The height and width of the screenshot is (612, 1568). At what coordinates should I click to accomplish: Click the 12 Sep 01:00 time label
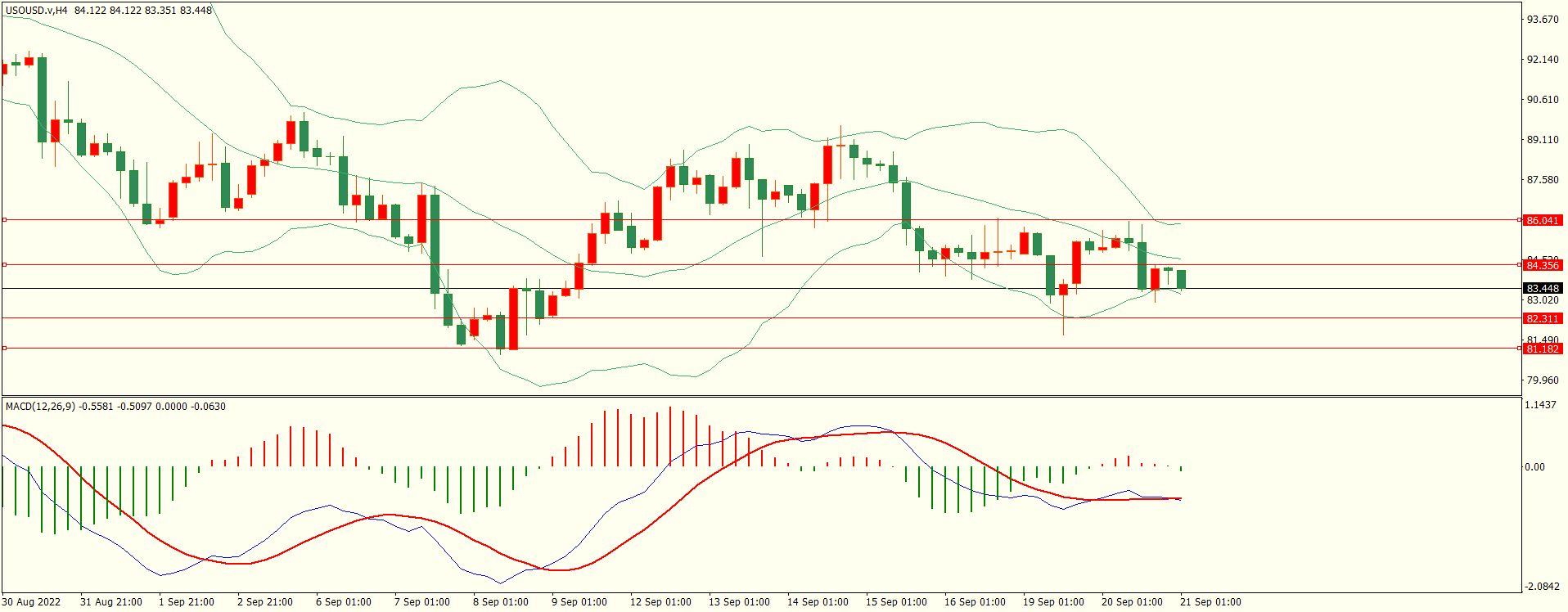[660, 602]
